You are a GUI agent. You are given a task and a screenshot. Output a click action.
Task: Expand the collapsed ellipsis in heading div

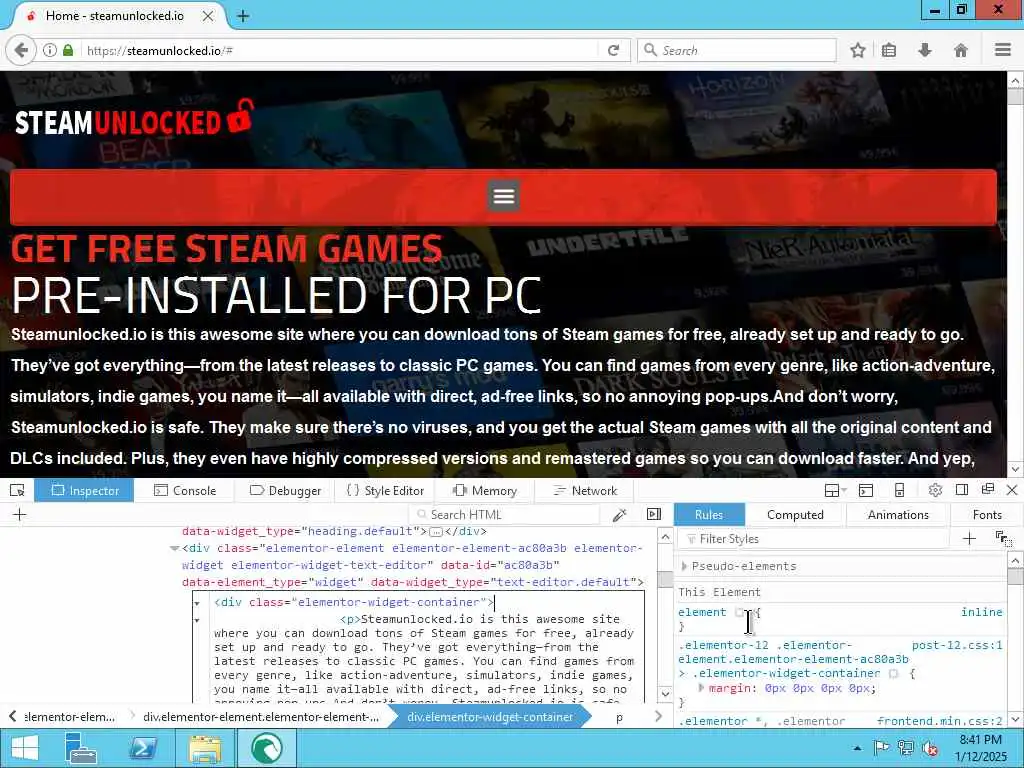(x=437, y=532)
